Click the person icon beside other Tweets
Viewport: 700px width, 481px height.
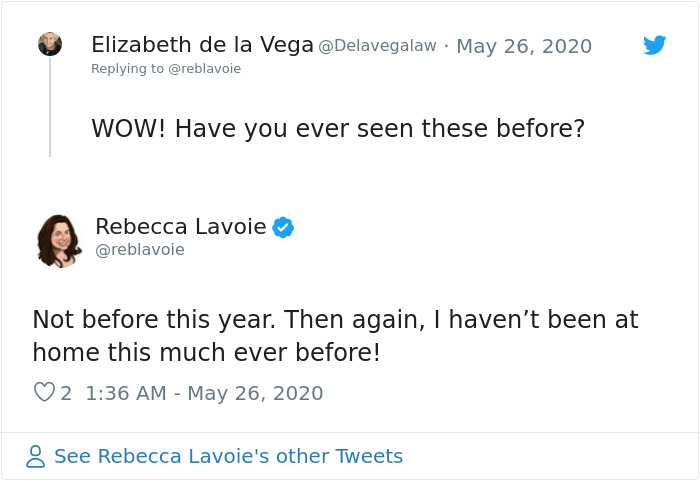pos(36,457)
